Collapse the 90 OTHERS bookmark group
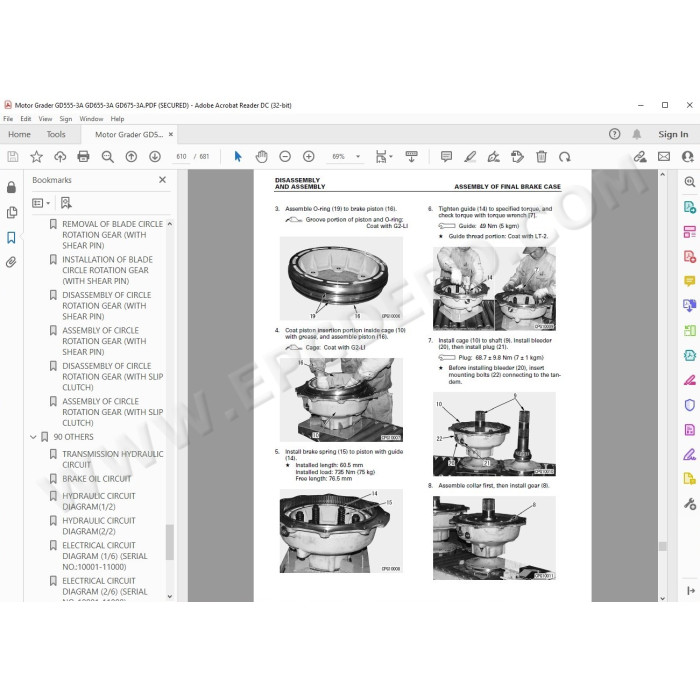Screen dimensions: 700x700 (33, 437)
